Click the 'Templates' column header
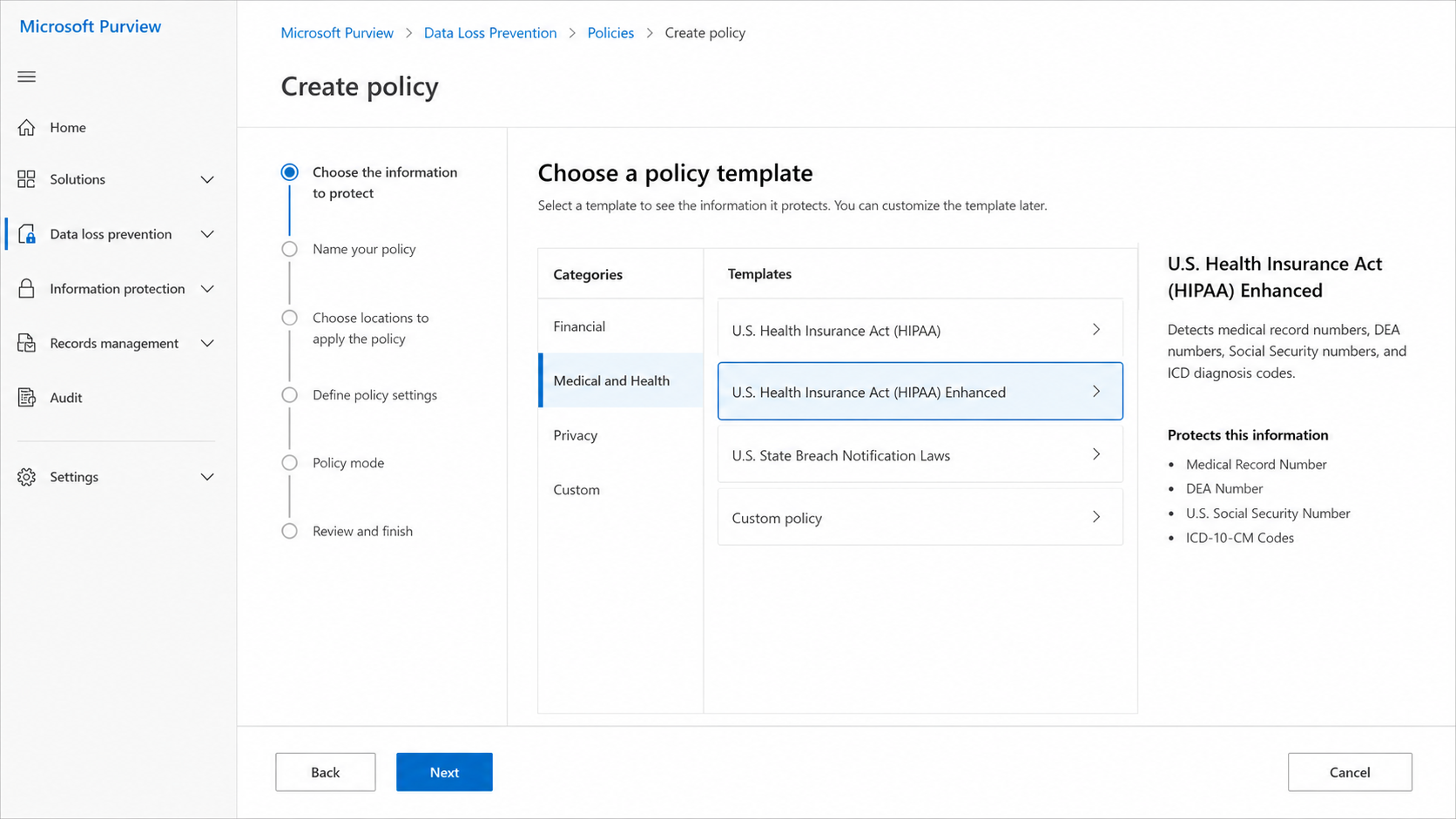 759,274
